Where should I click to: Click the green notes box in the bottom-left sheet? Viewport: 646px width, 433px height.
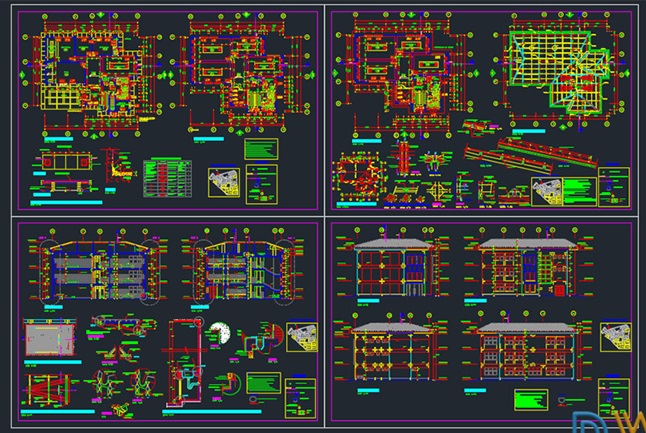(x=264, y=383)
